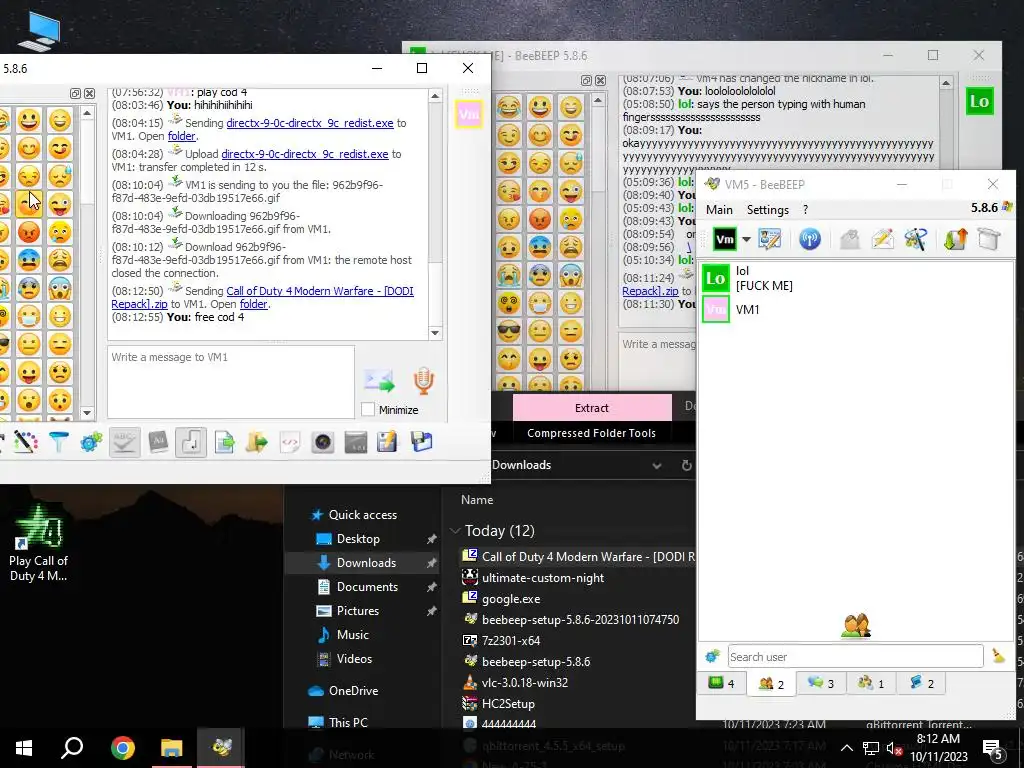Expand the Vm status dropdown arrow
The image size is (1024, 768).
pyautogui.click(x=746, y=239)
